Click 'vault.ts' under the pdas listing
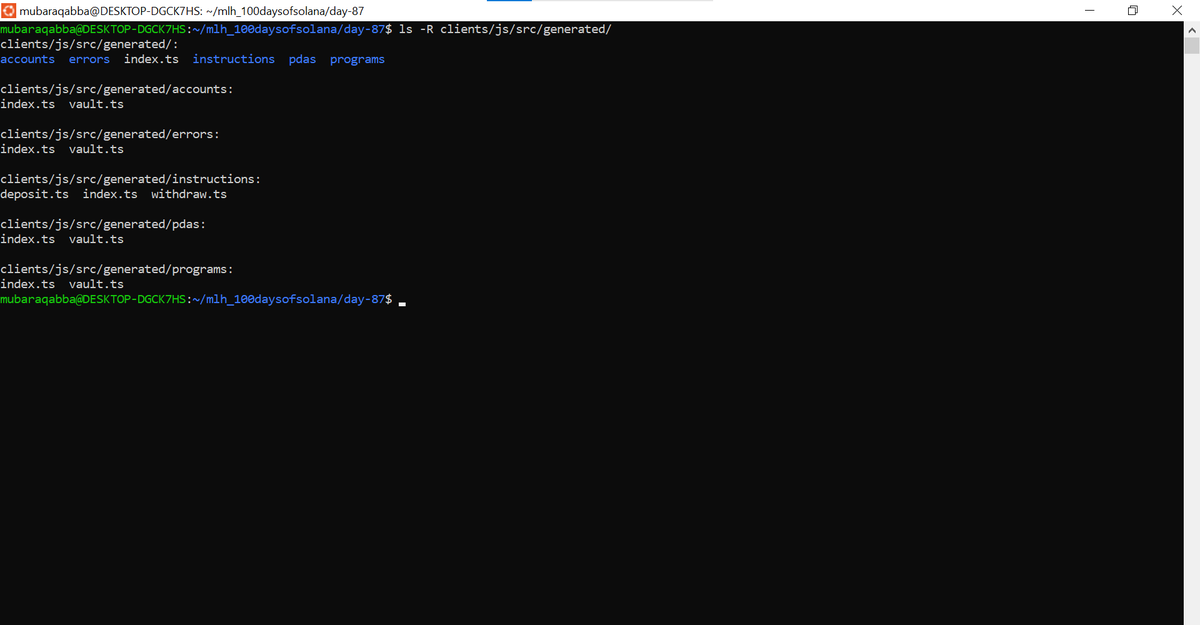The height and width of the screenshot is (625, 1200). pos(96,239)
